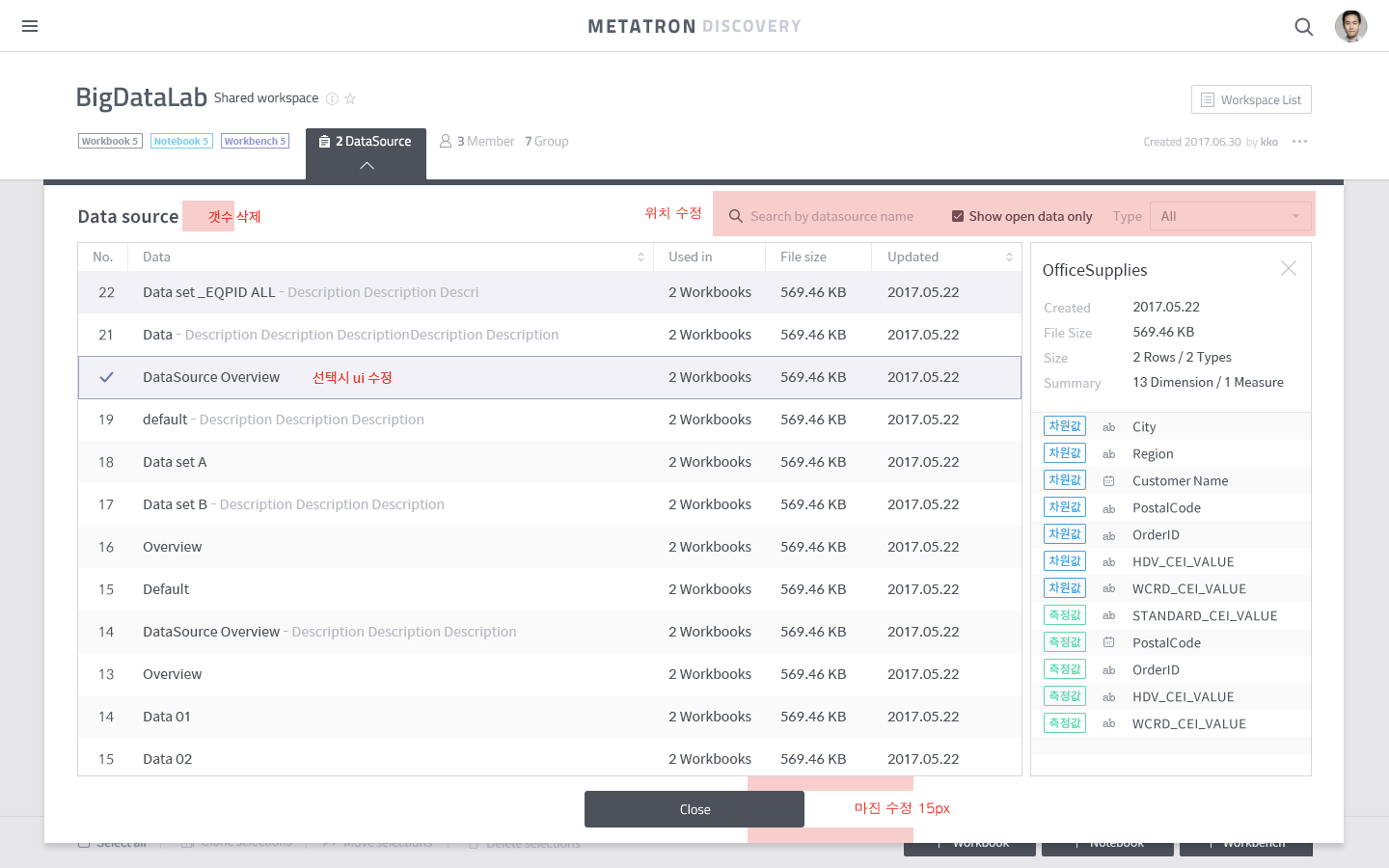Sort by Data column arrows

[640, 257]
